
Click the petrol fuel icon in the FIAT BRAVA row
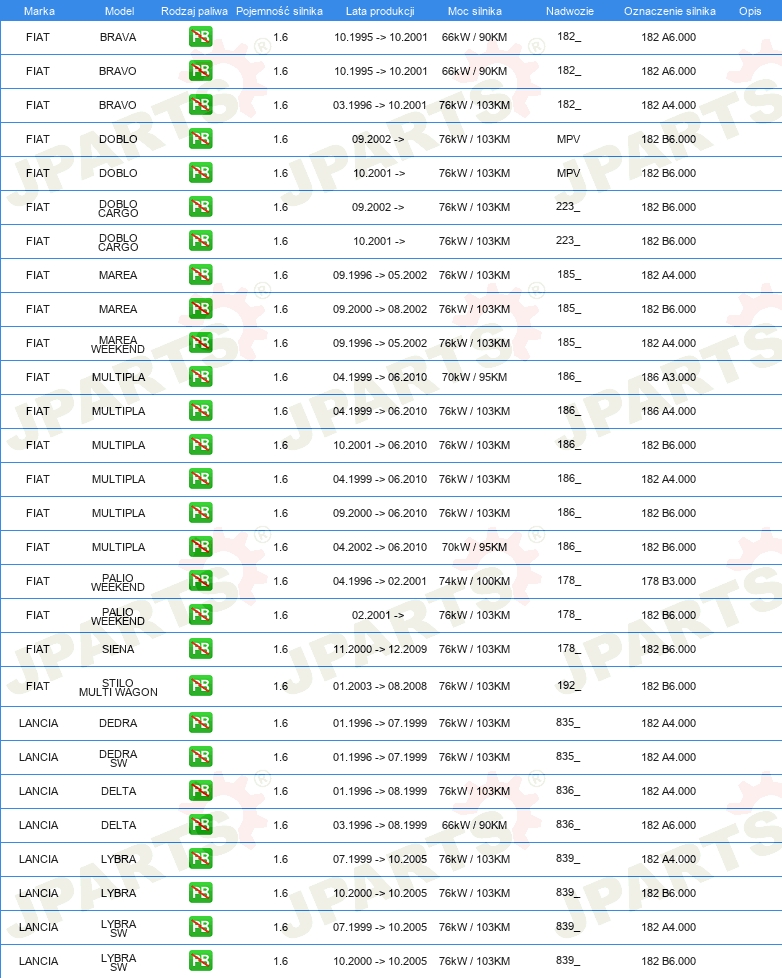point(201,37)
